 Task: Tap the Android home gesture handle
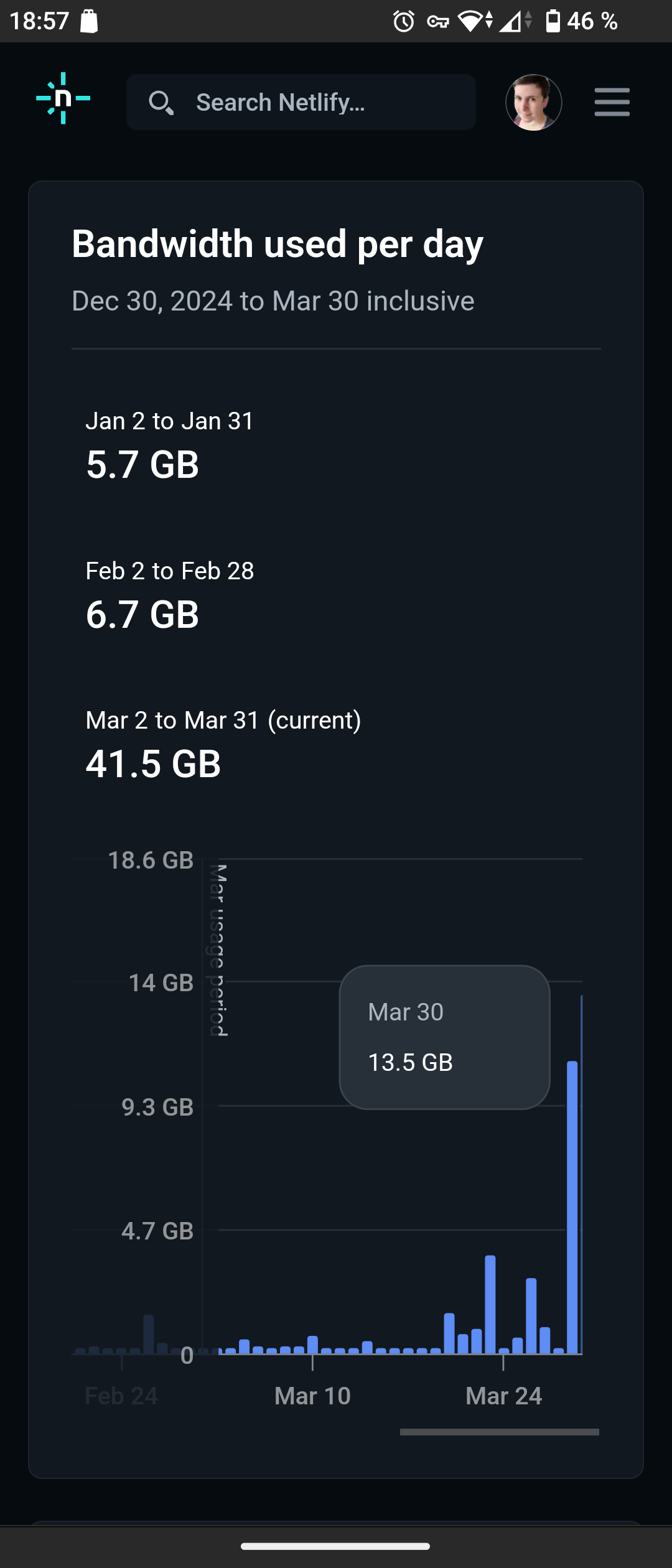click(x=335, y=1546)
